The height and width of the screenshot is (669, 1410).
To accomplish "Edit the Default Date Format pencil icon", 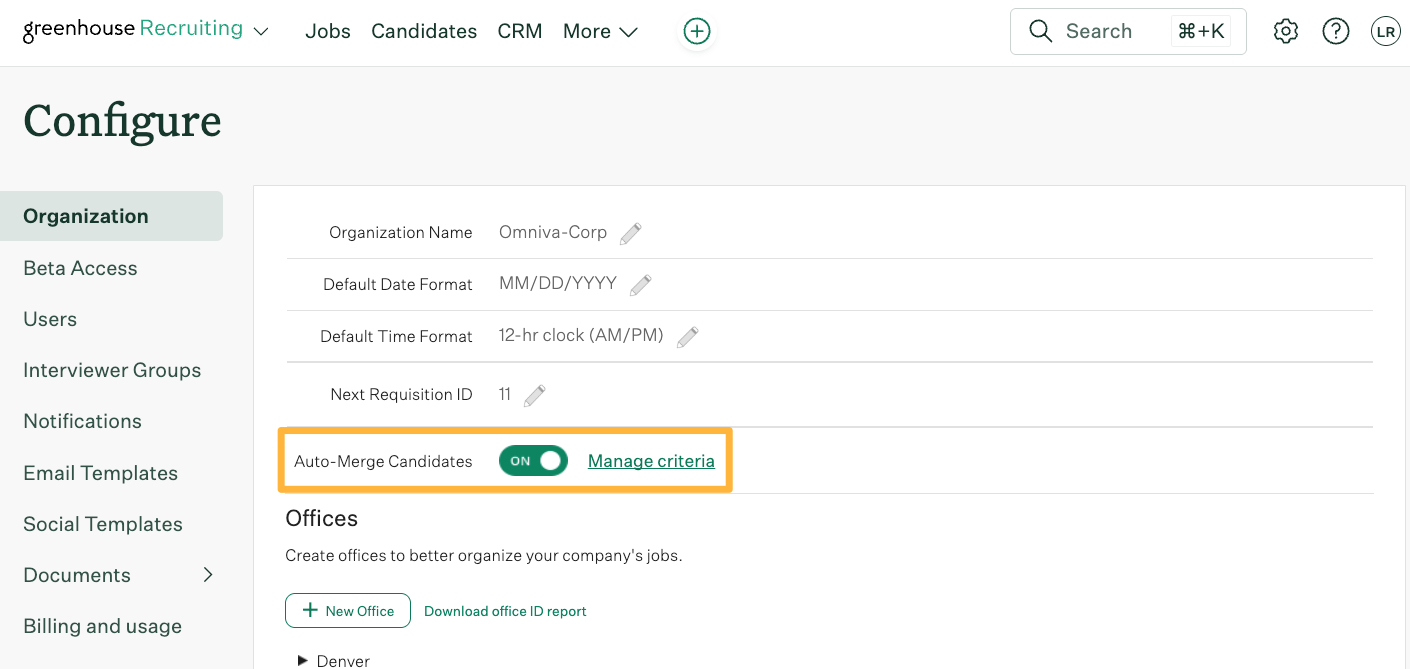I will [x=640, y=285].
